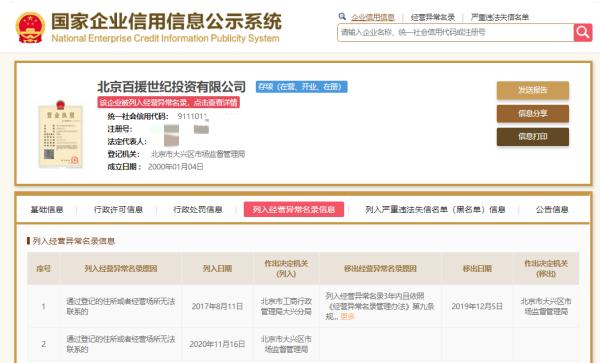Expand the 更多 link in row 1
Image resolution: width=600 pixels, height=363 pixels.
tap(347, 317)
